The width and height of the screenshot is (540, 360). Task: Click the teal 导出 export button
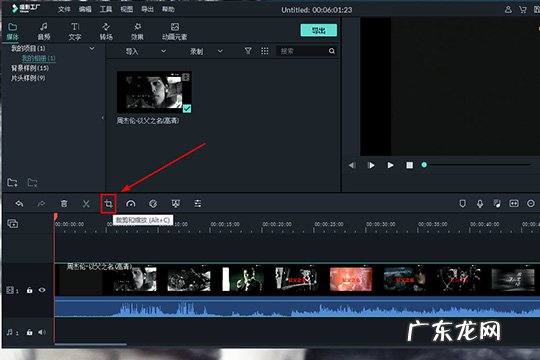click(319, 30)
